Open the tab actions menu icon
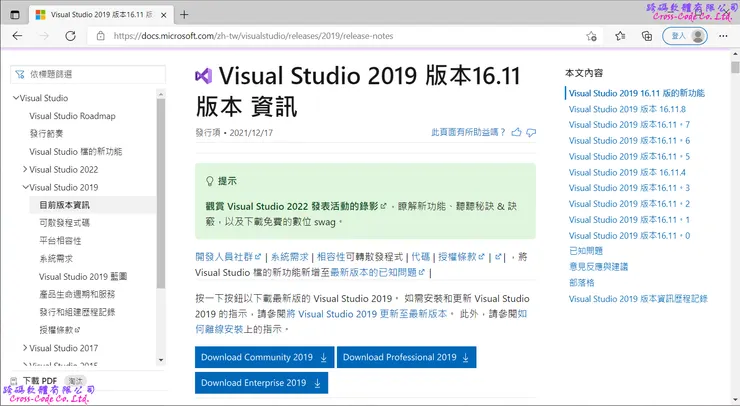 point(15,15)
